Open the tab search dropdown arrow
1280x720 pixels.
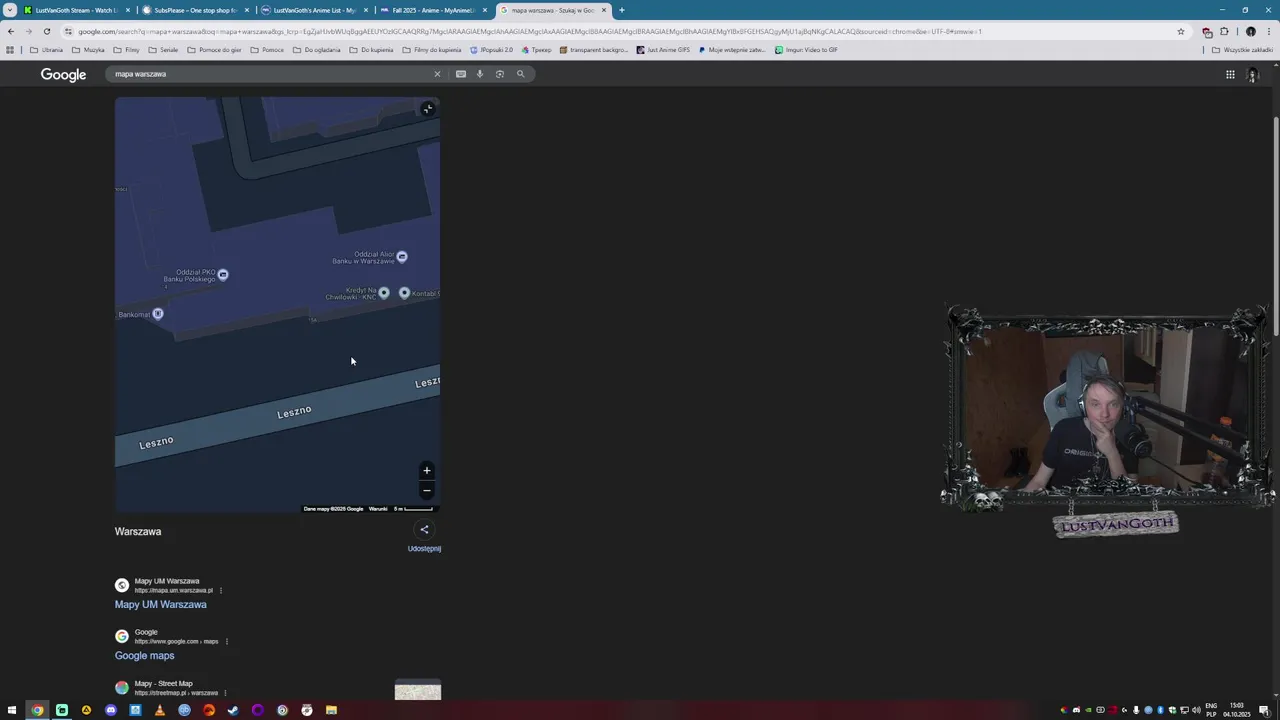point(10,10)
